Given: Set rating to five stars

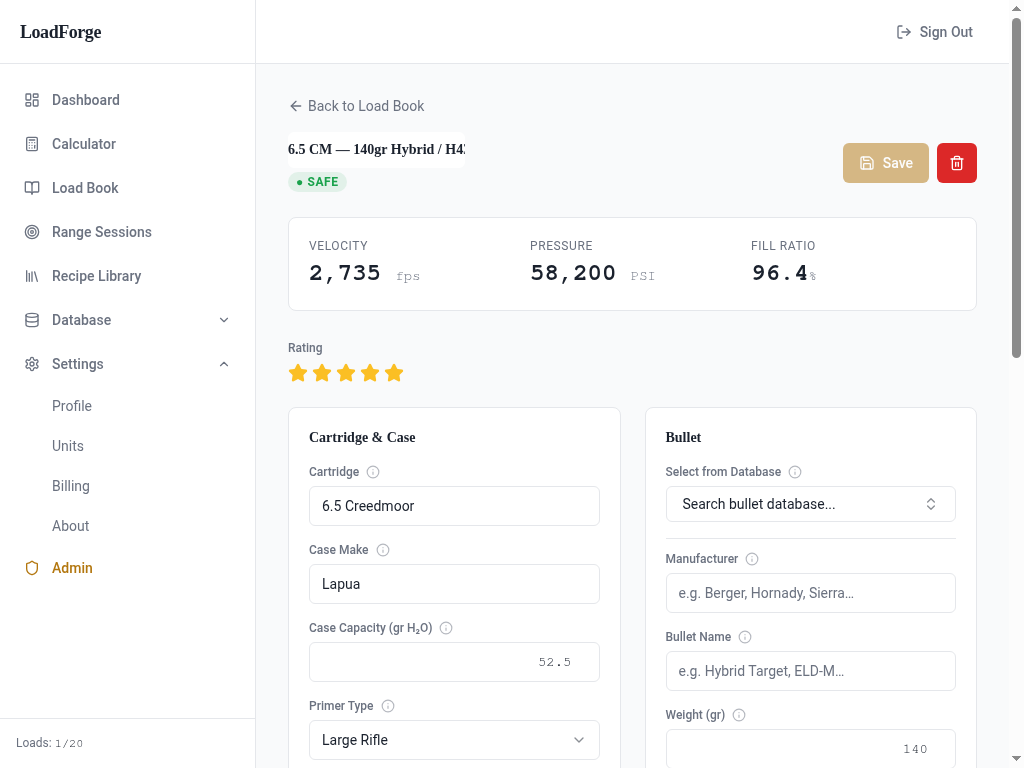Looking at the screenshot, I should pyautogui.click(x=394, y=373).
